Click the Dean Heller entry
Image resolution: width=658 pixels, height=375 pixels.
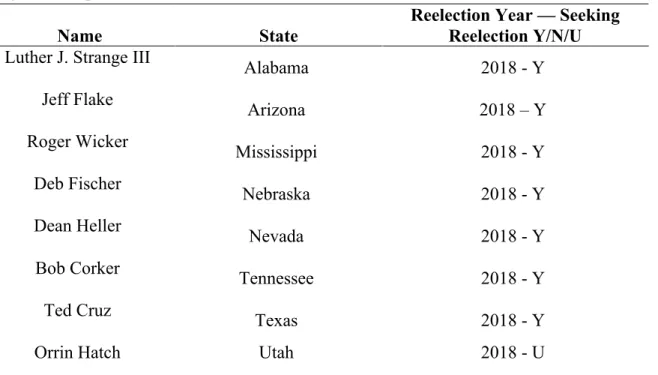pyautogui.click(x=77, y=226)
